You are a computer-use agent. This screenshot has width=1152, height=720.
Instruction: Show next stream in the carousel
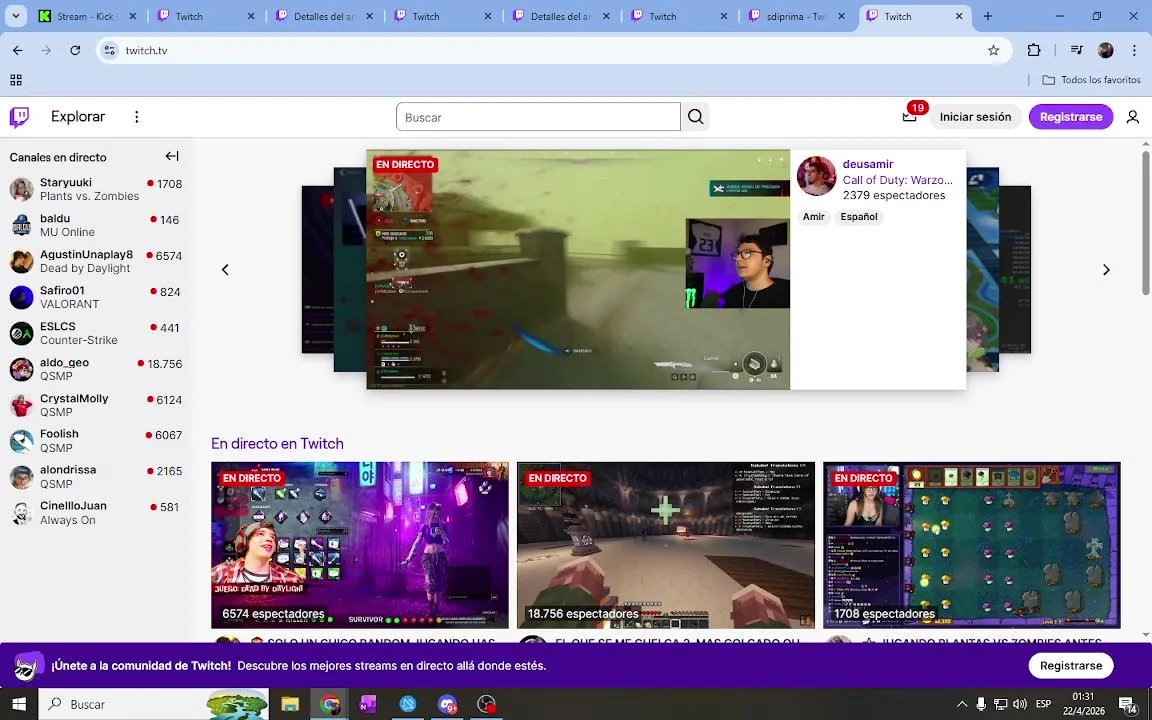(1106, 270)
